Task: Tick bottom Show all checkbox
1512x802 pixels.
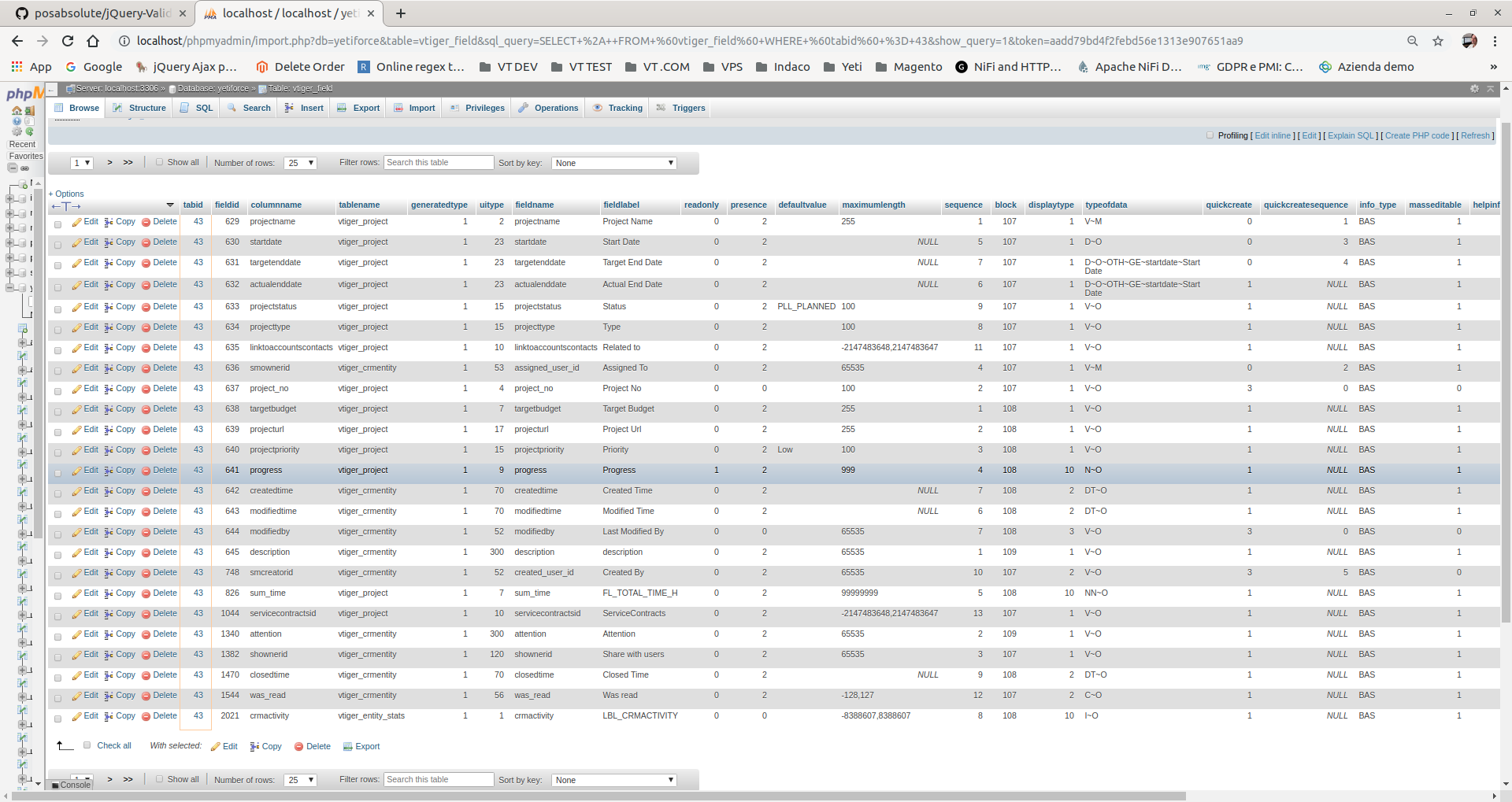Action: click(x=159, y=779)
